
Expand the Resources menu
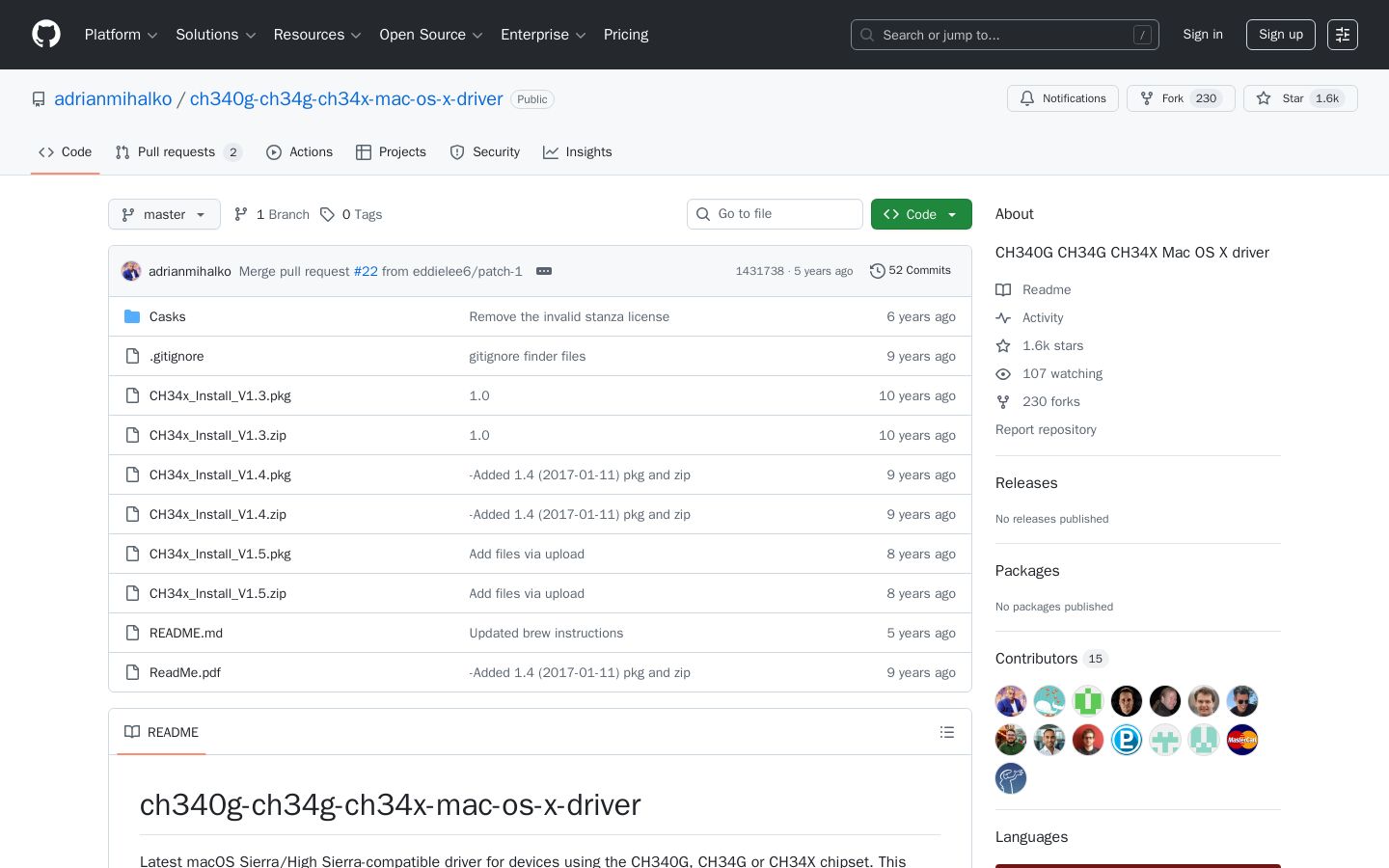317,35
